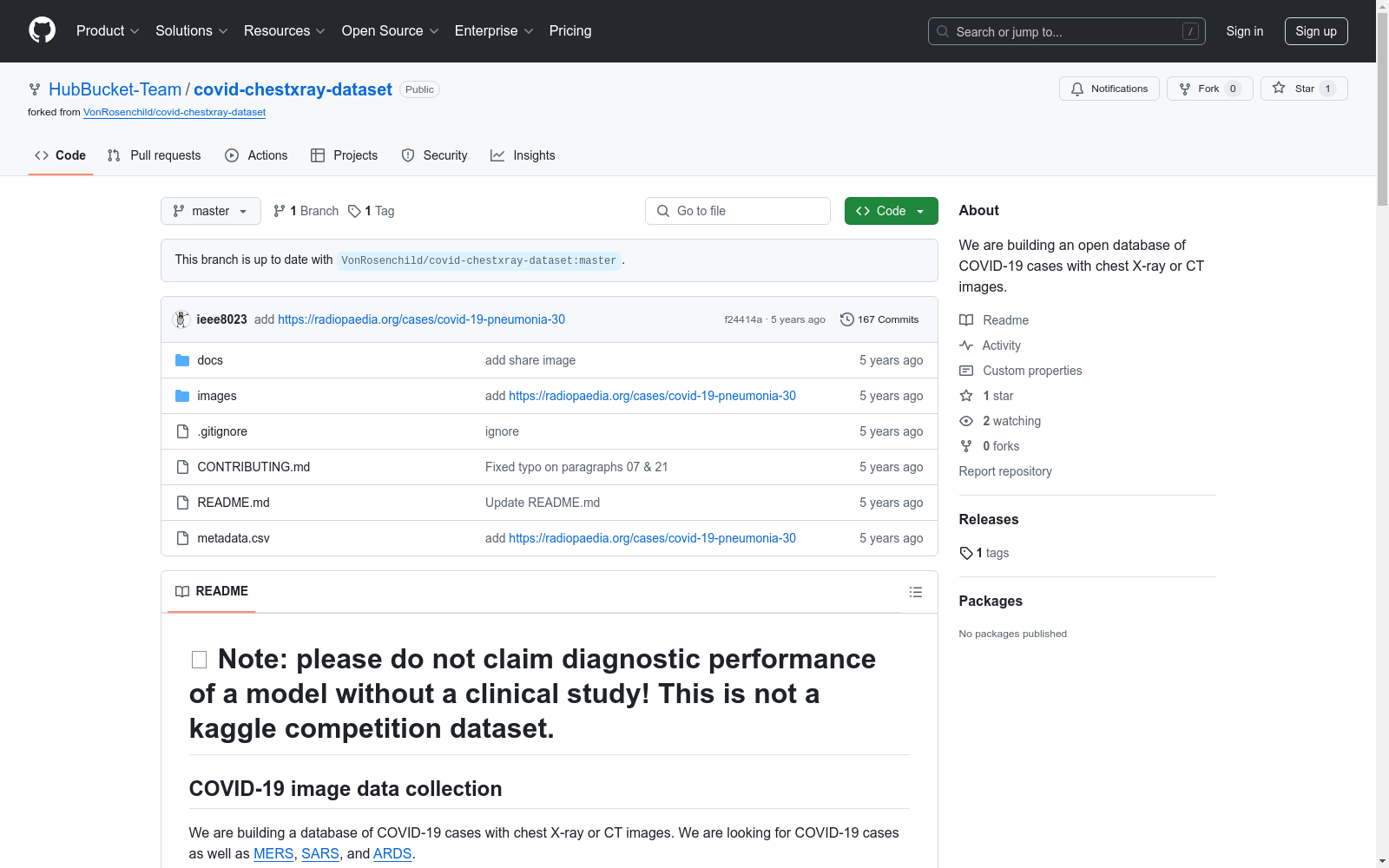The image size is (1389, 868).
Task: Click the search magnifier icon in header
Action: click(943, 31)
